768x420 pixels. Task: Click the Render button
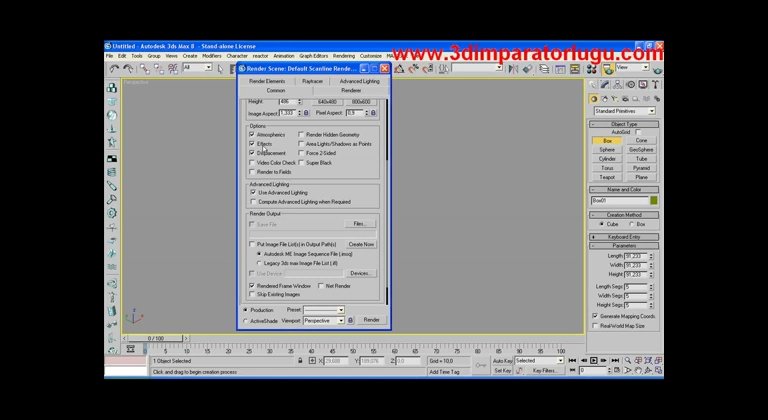(x=372, y=320)
